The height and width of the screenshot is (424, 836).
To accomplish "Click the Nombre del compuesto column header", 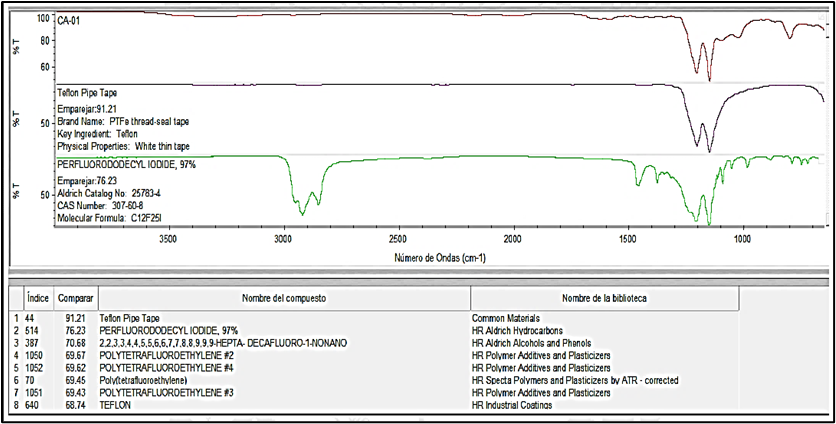I will [x=283, y=298].
